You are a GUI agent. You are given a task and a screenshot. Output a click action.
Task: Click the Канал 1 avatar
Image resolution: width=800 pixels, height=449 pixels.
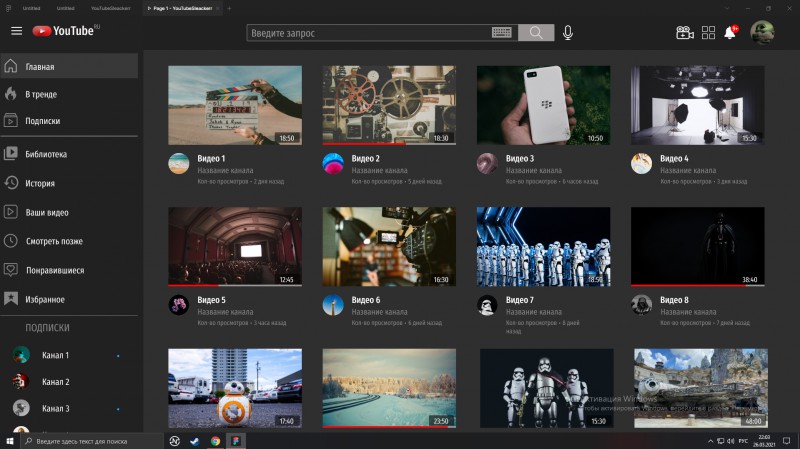pos(21,355)
